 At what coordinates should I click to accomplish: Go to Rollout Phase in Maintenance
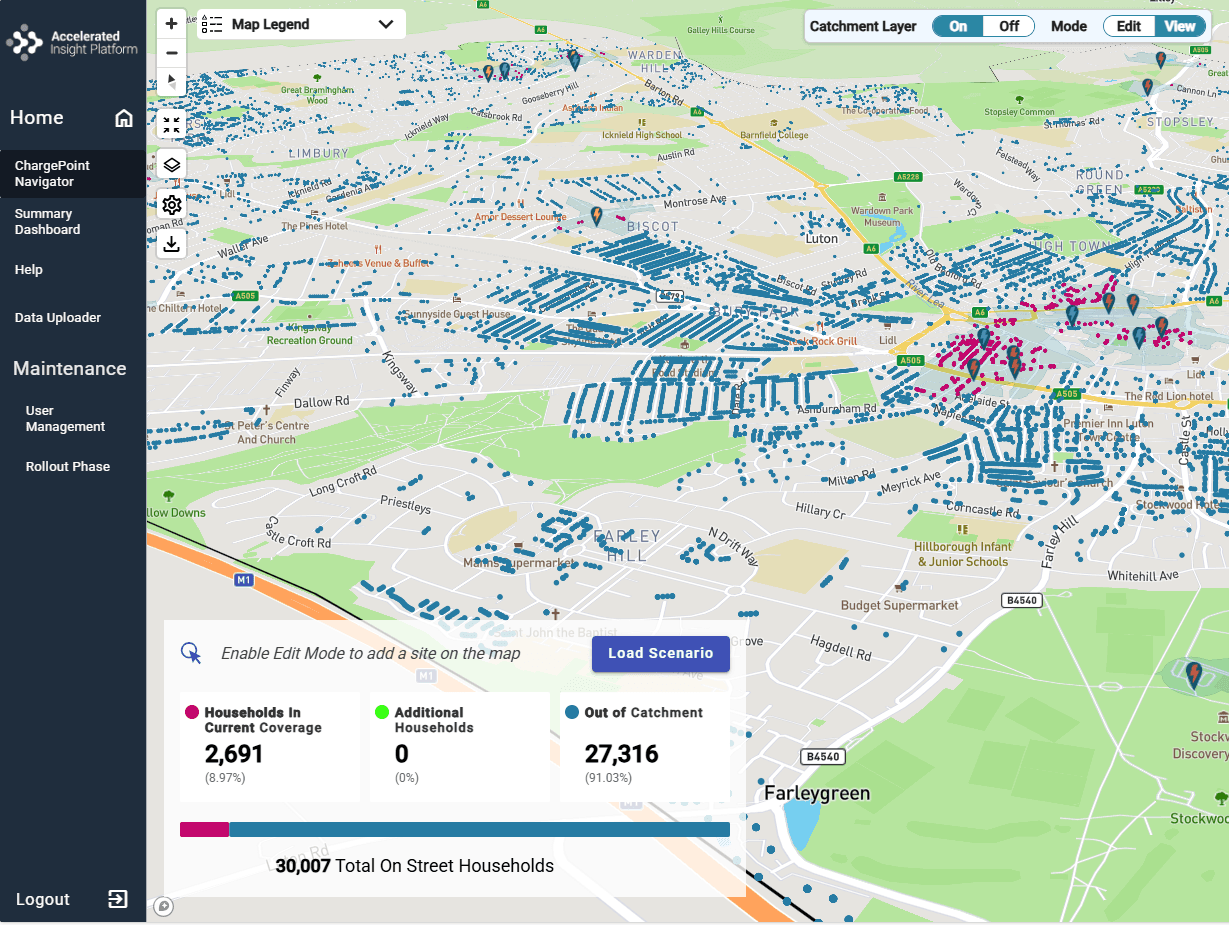coord(68,467)
